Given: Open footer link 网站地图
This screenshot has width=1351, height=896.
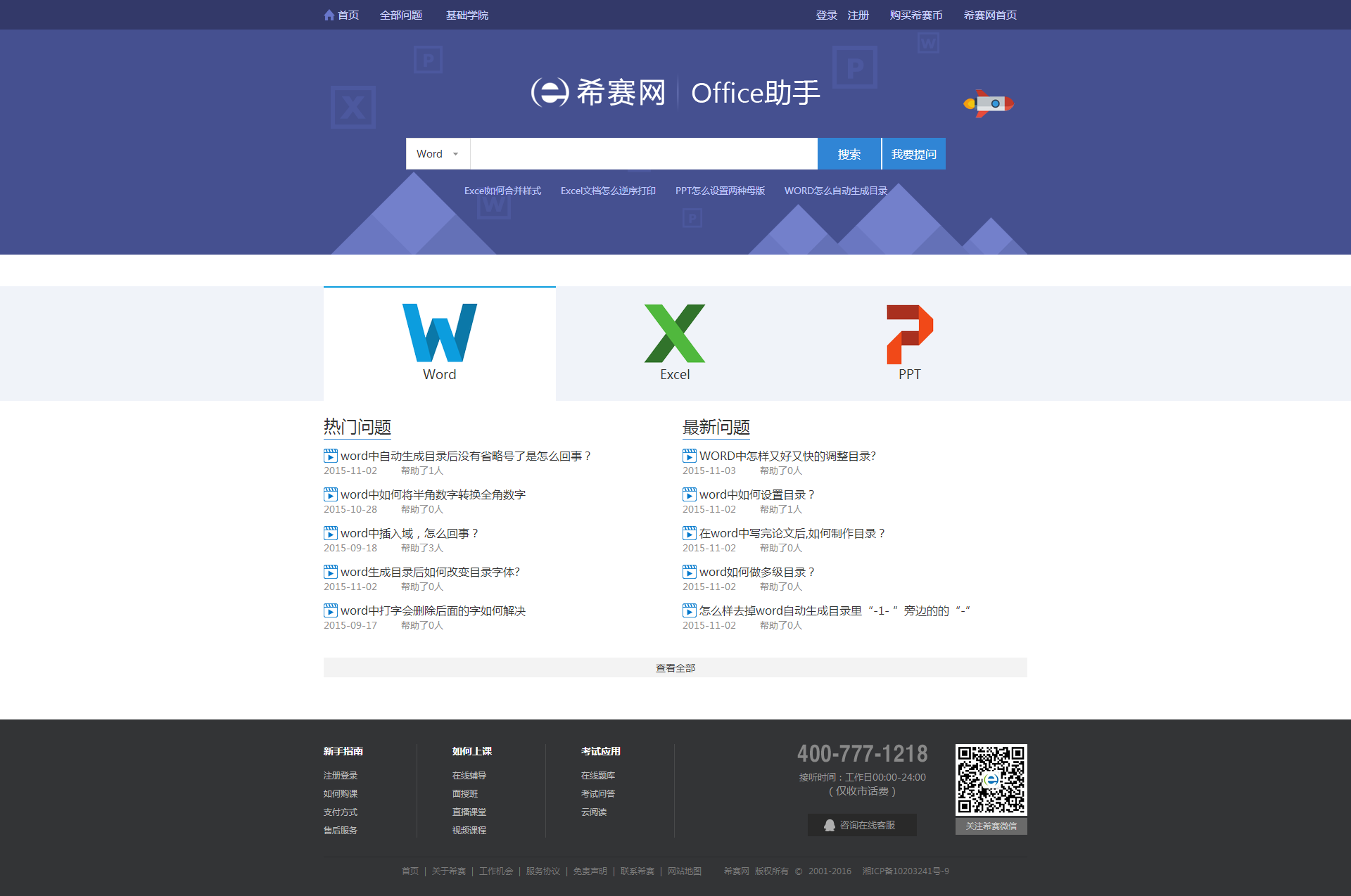Looking at the screenshot, I should (685, 871).
